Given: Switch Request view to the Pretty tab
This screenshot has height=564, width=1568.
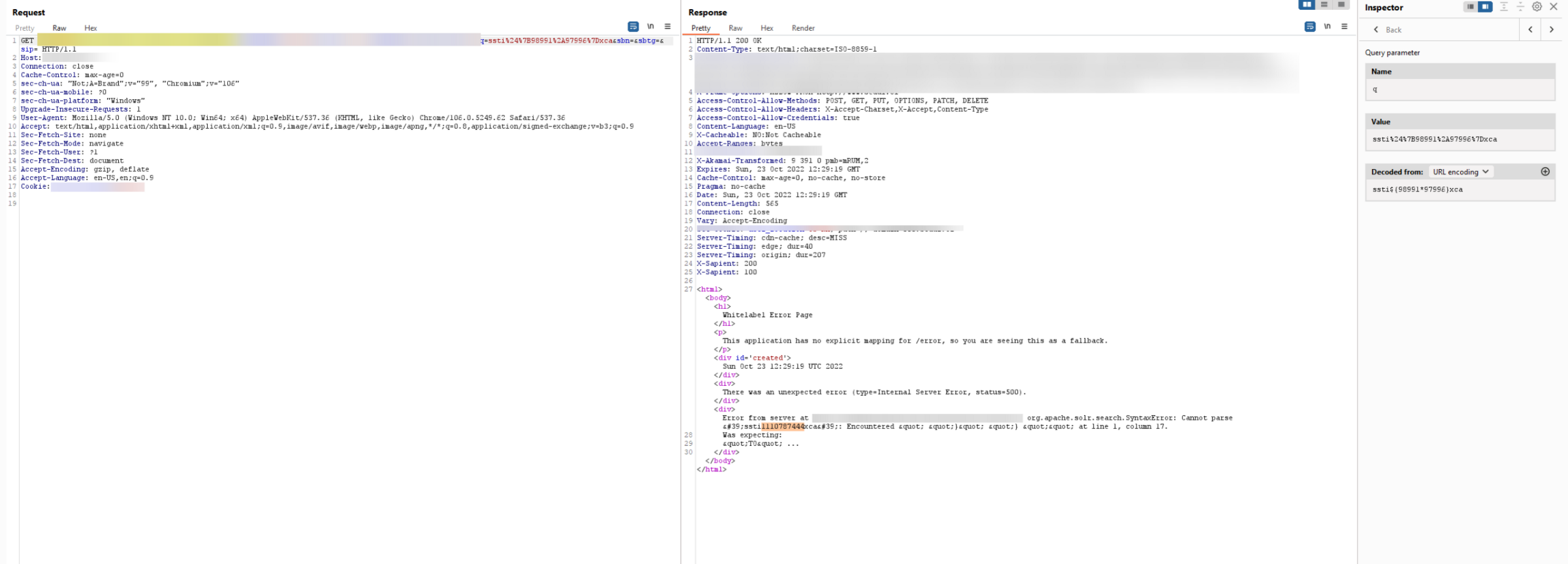Looking at the screenshot, I should click(x=25, y=28).
